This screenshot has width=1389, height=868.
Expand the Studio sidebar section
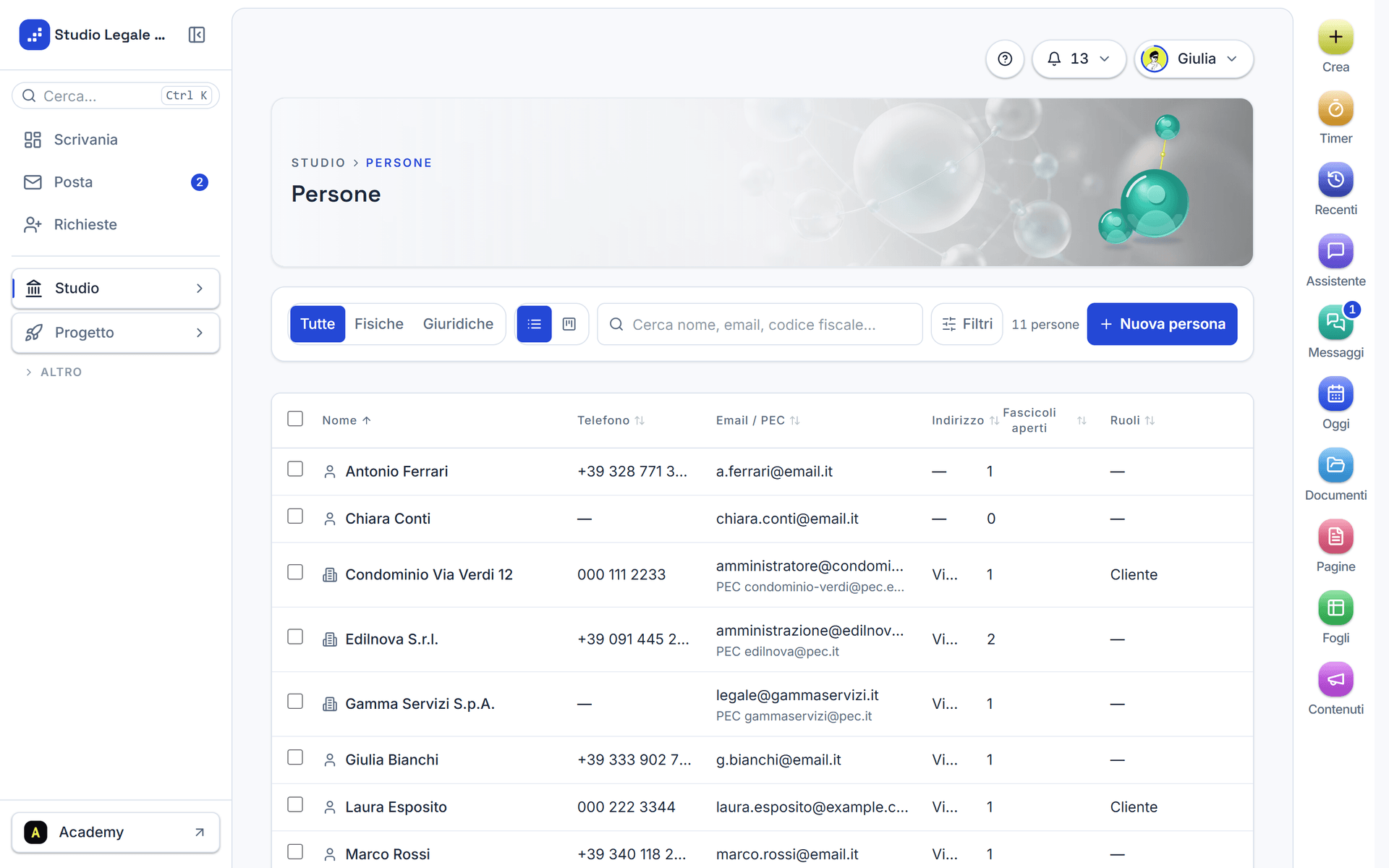coord(116,289)
